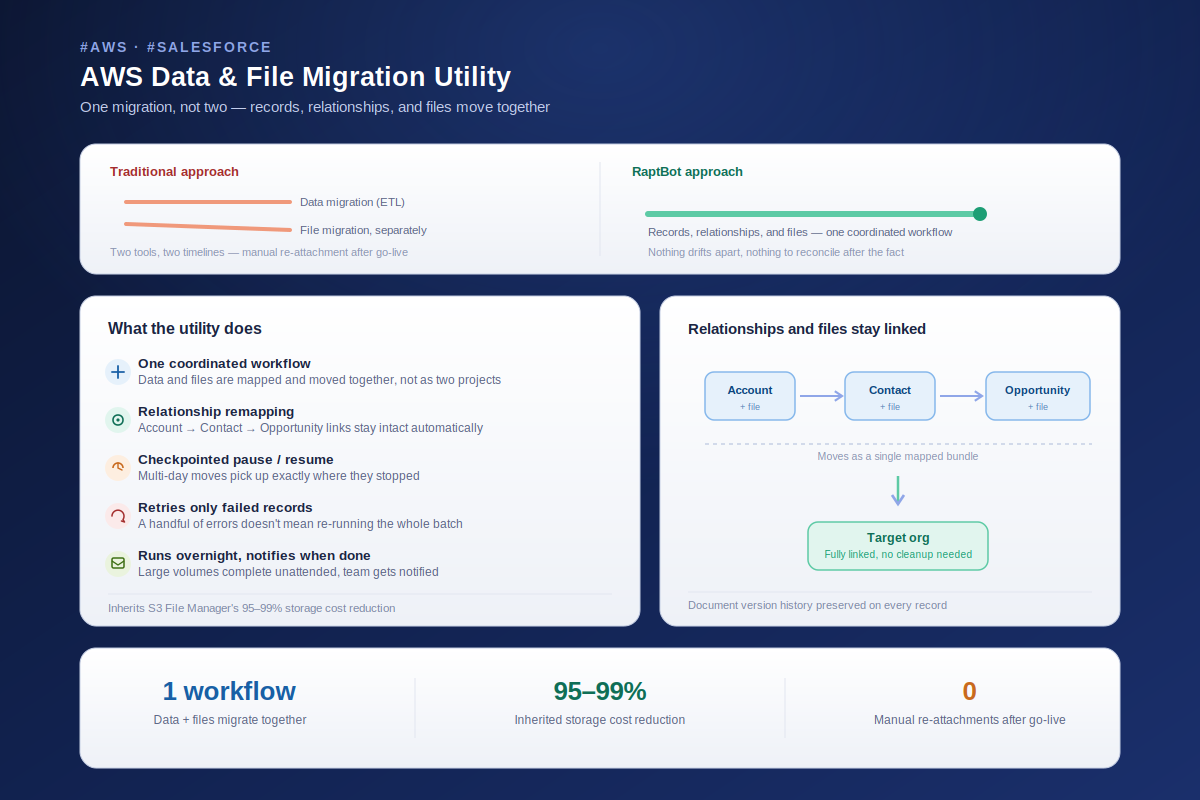This screenshot has width=1200, height=800.
Task: Click the 'Retries only failed records' title
Action: (x=225, y=508)
